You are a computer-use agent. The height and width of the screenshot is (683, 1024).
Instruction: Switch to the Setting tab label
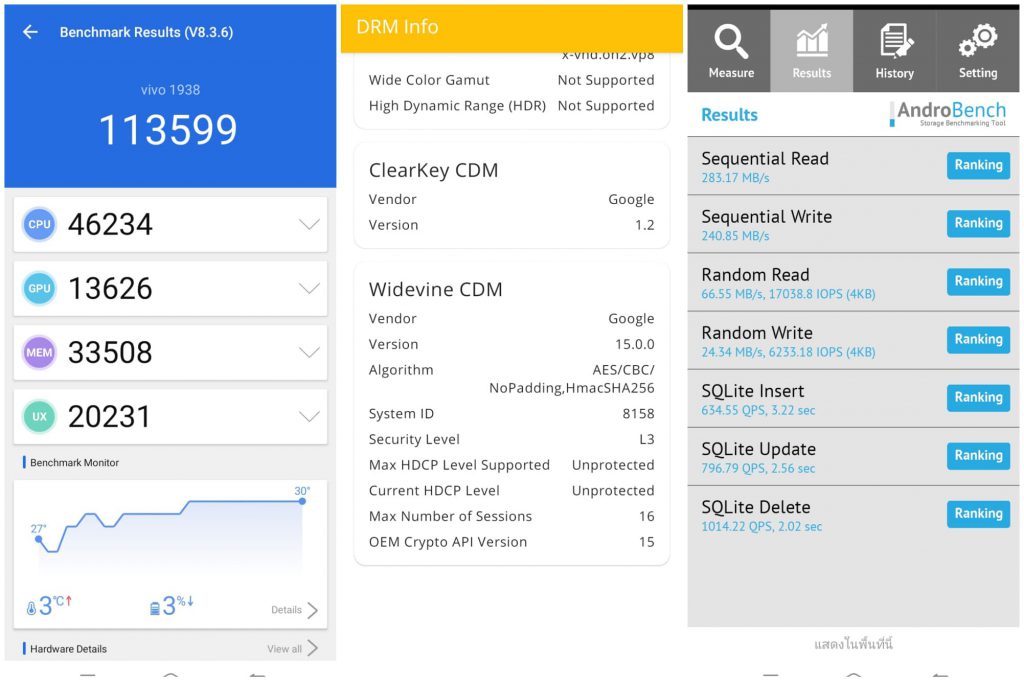click(x=978, y=72)
